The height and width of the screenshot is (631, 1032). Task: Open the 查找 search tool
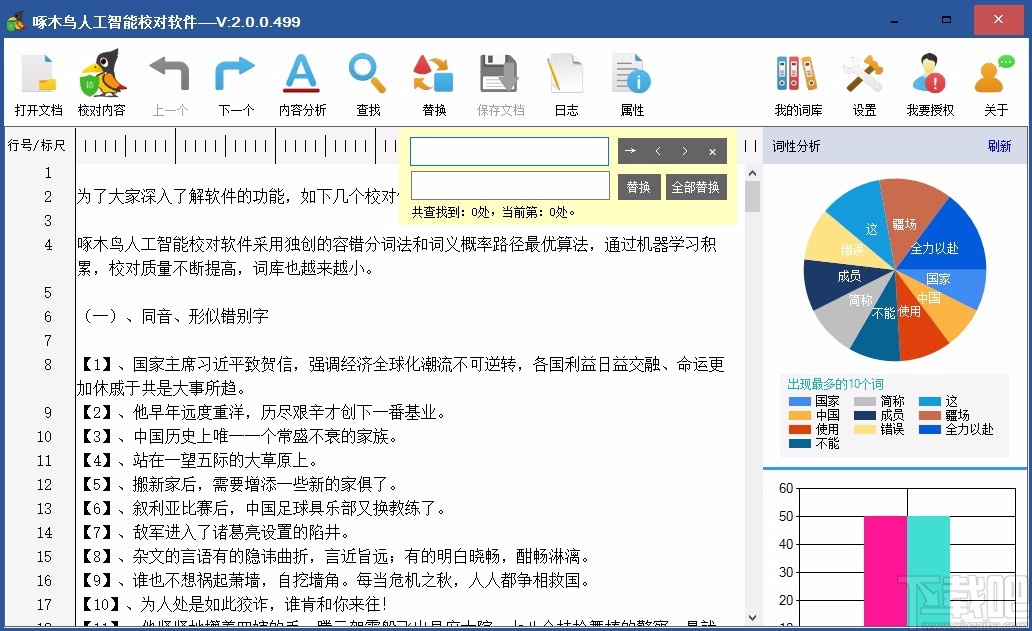click(x=367, y=83)
